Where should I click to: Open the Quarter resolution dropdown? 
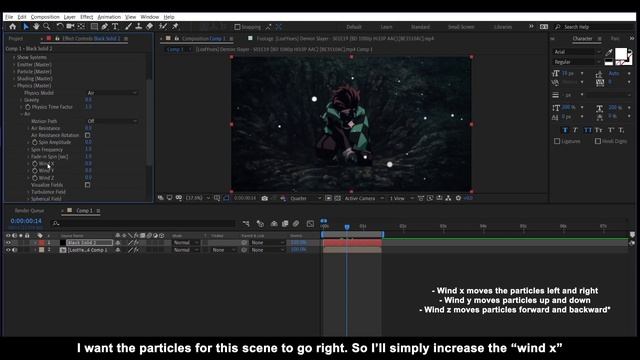point(305,198)
